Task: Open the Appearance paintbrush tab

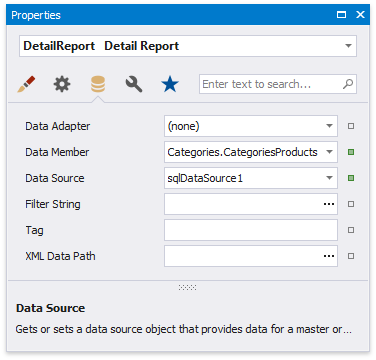Action: coord(26,84)
